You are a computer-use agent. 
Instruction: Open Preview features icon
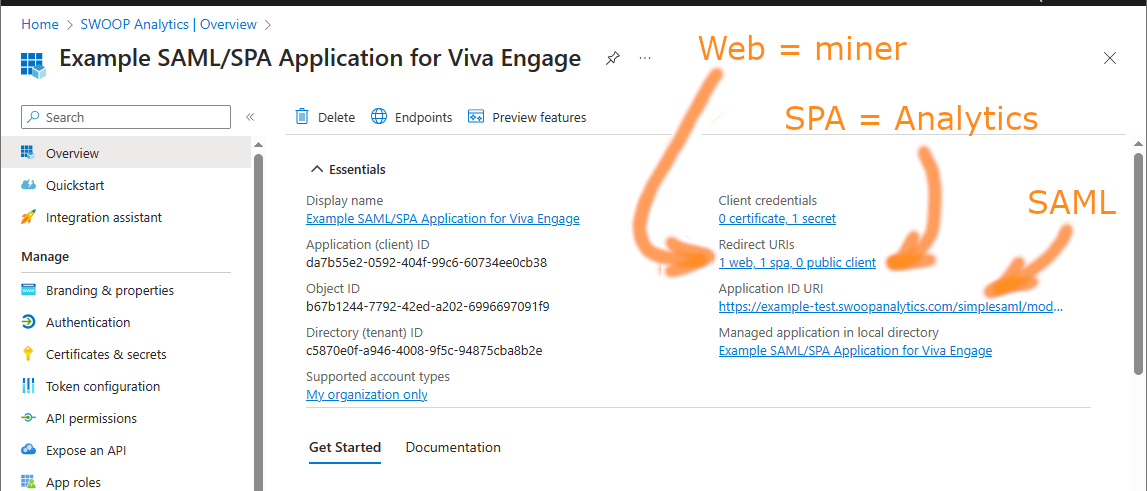pyautogui.click(x=476, y=117)
